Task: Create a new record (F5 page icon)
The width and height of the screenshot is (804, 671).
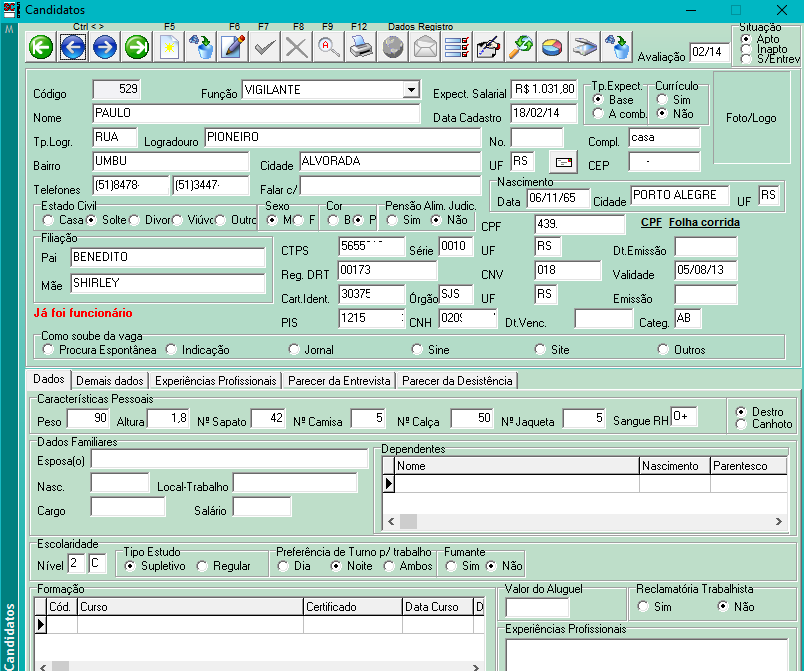Action: click(x=169, y=48)
